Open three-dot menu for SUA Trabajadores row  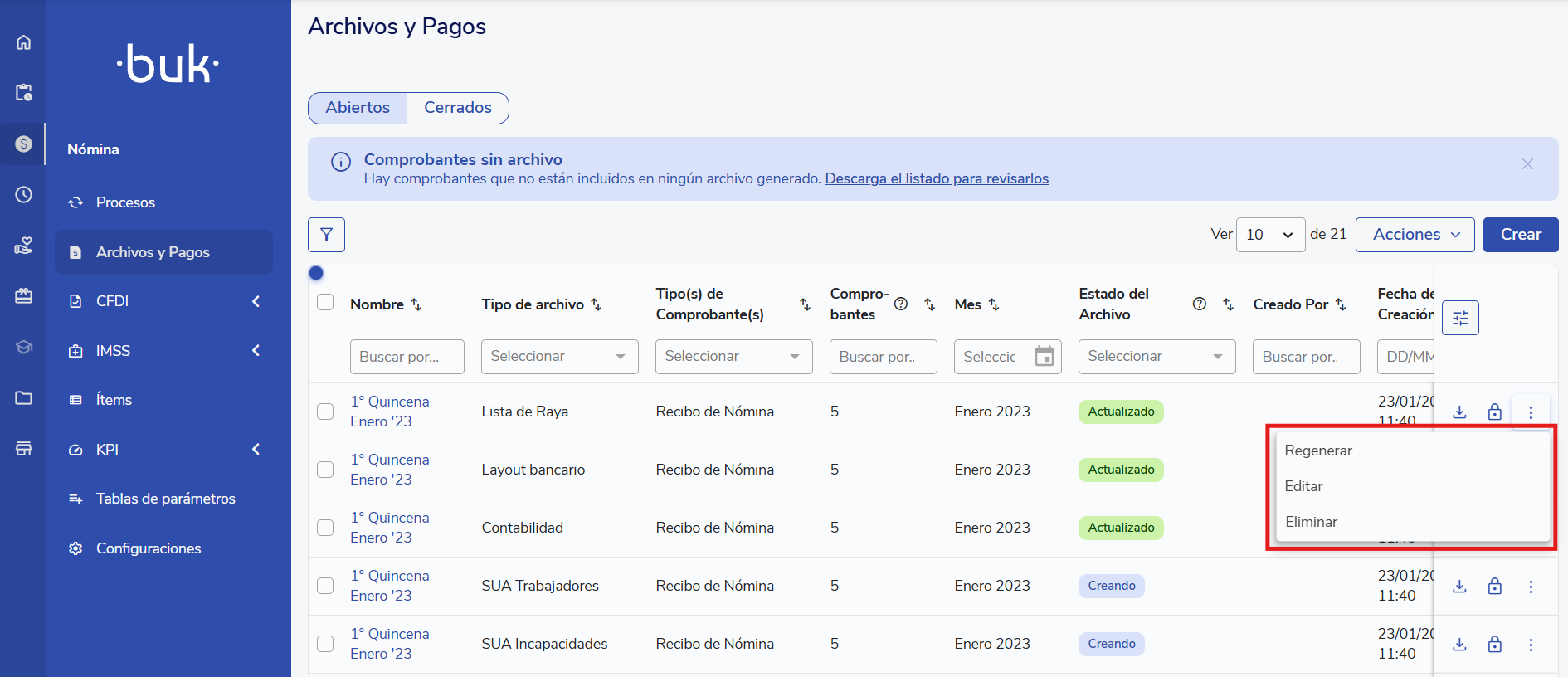pyautogui.click(x=1531, y=587)
